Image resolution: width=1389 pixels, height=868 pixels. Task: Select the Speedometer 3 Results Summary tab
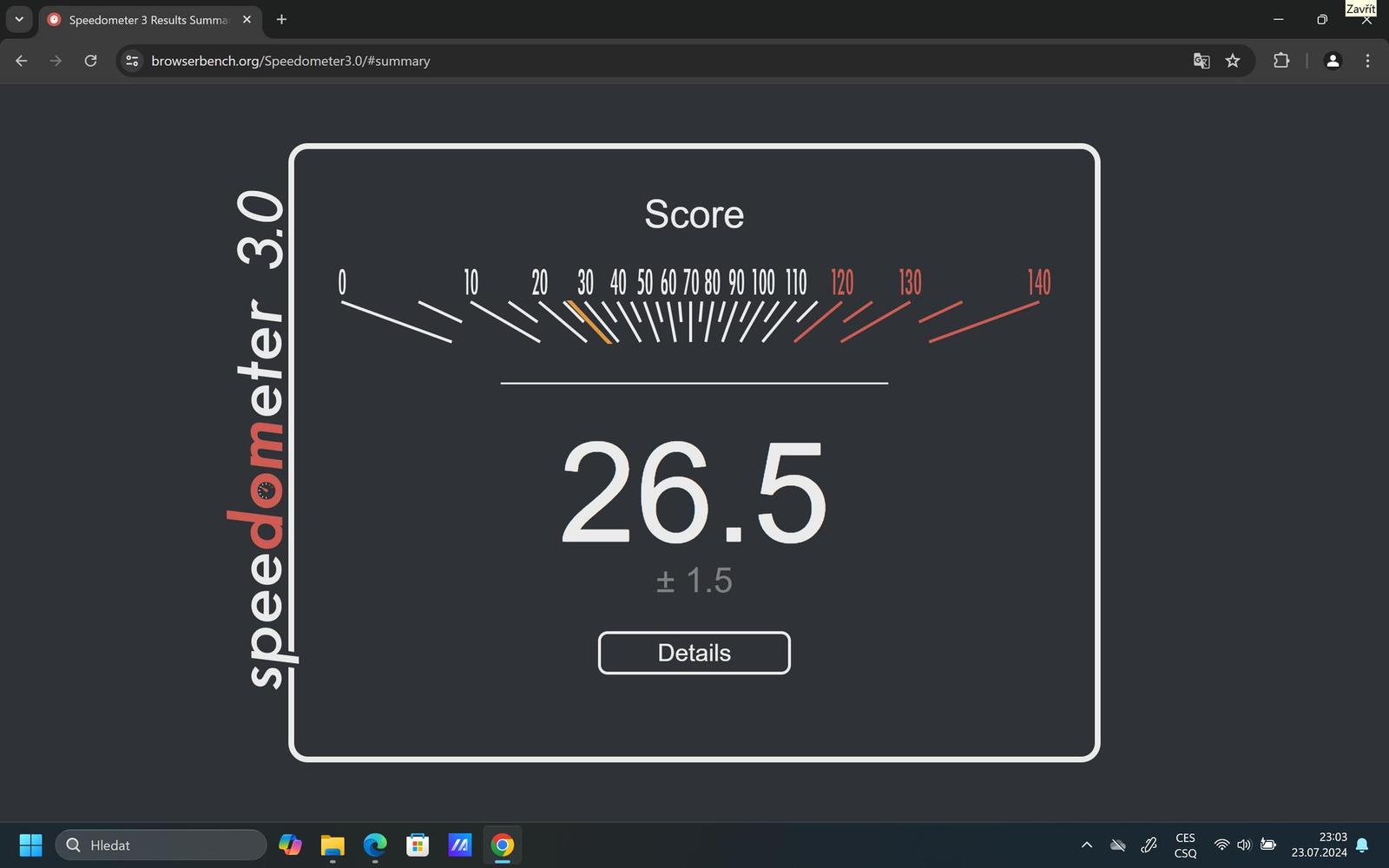(148, 20)
